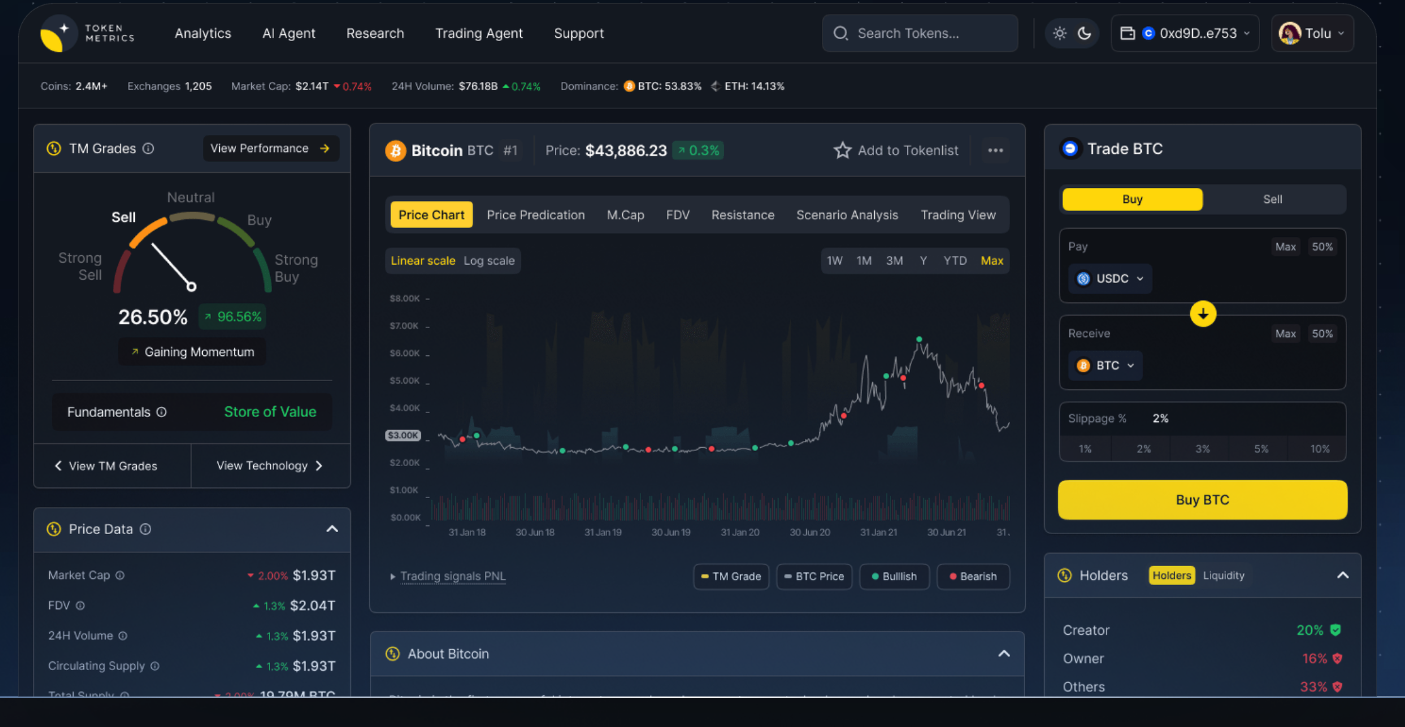Collapse the About Bitcoin section
The height and width of the screenshot is (727, 1405).
1004,654
